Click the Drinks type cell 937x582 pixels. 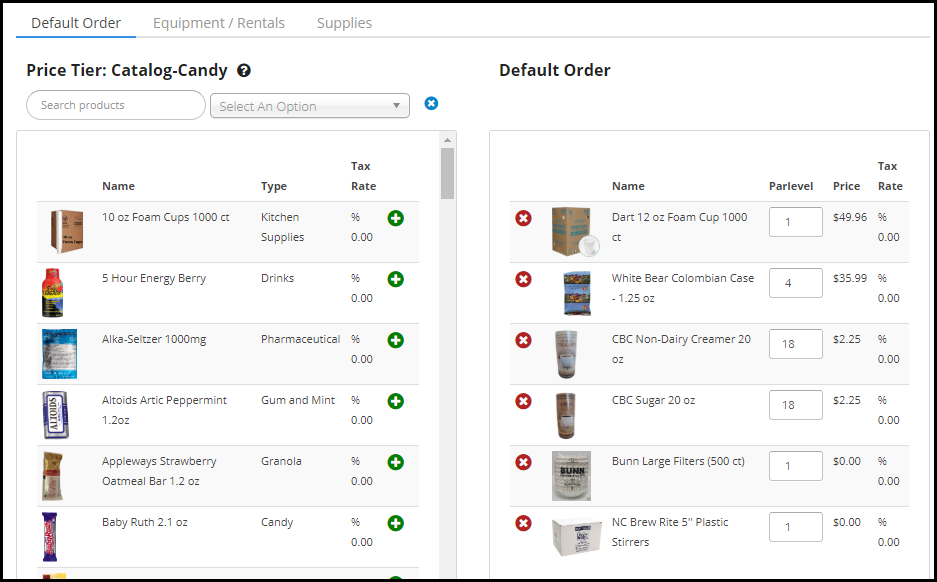pos(277,278)
